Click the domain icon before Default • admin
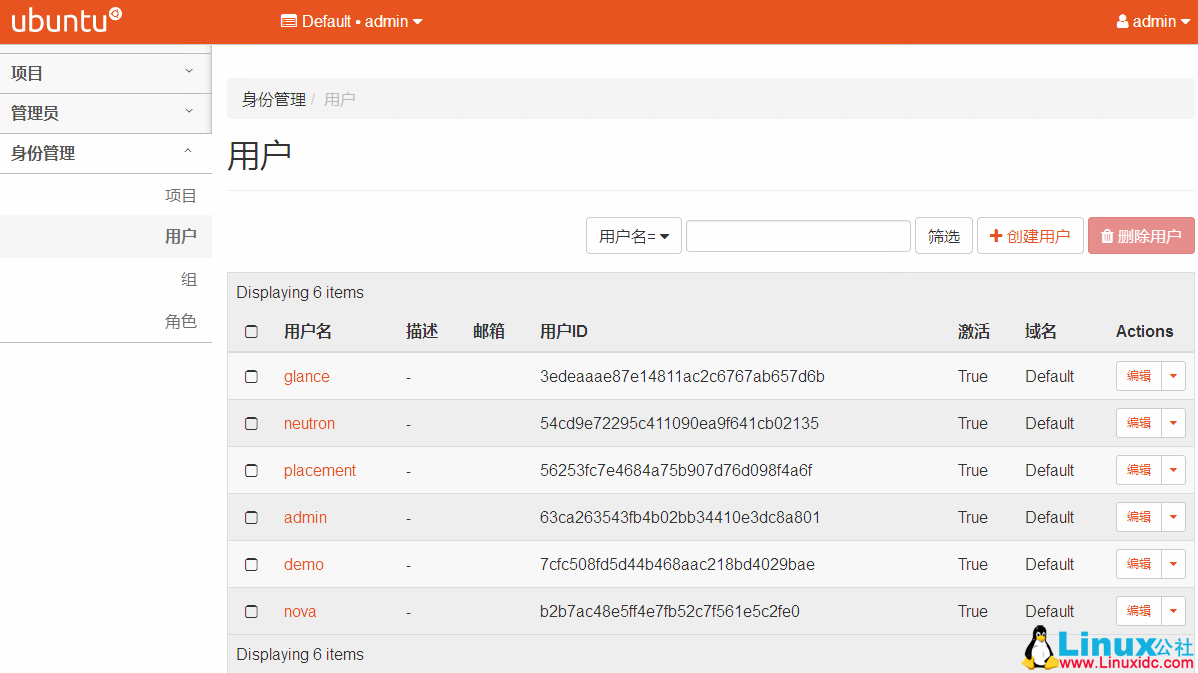The image size is (1198, 673). 287,20
